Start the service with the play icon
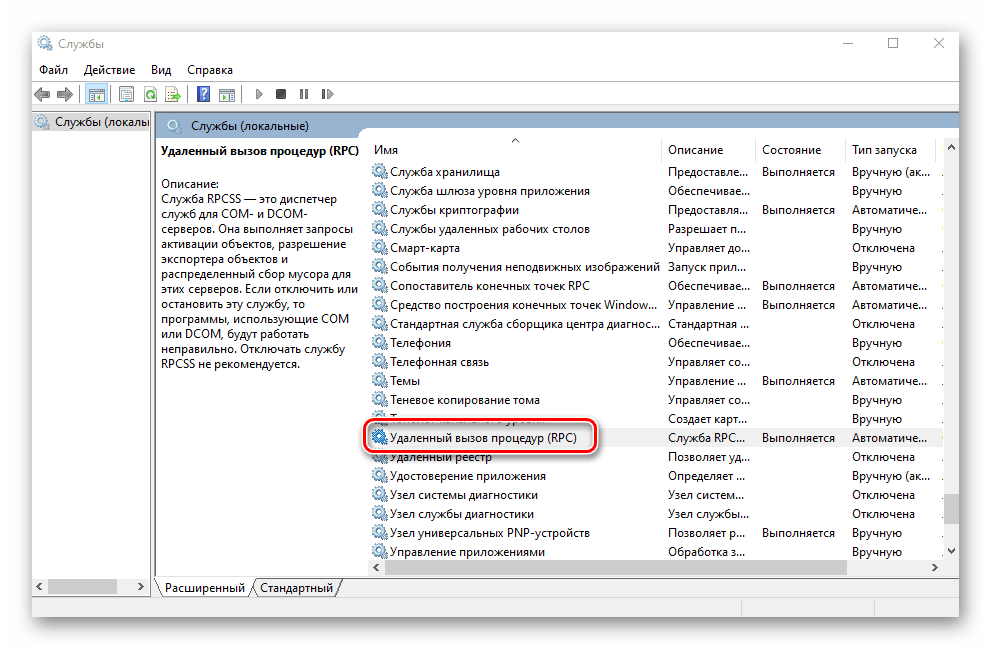 point(258,94)
